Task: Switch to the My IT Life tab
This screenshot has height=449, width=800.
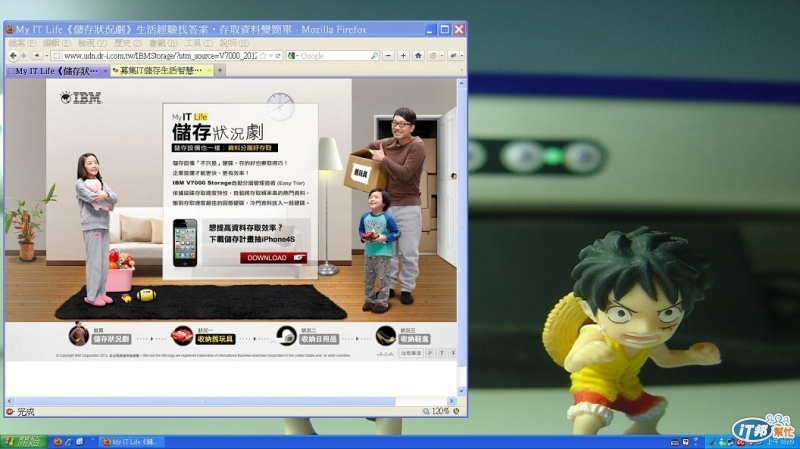Action: point(55,71)
